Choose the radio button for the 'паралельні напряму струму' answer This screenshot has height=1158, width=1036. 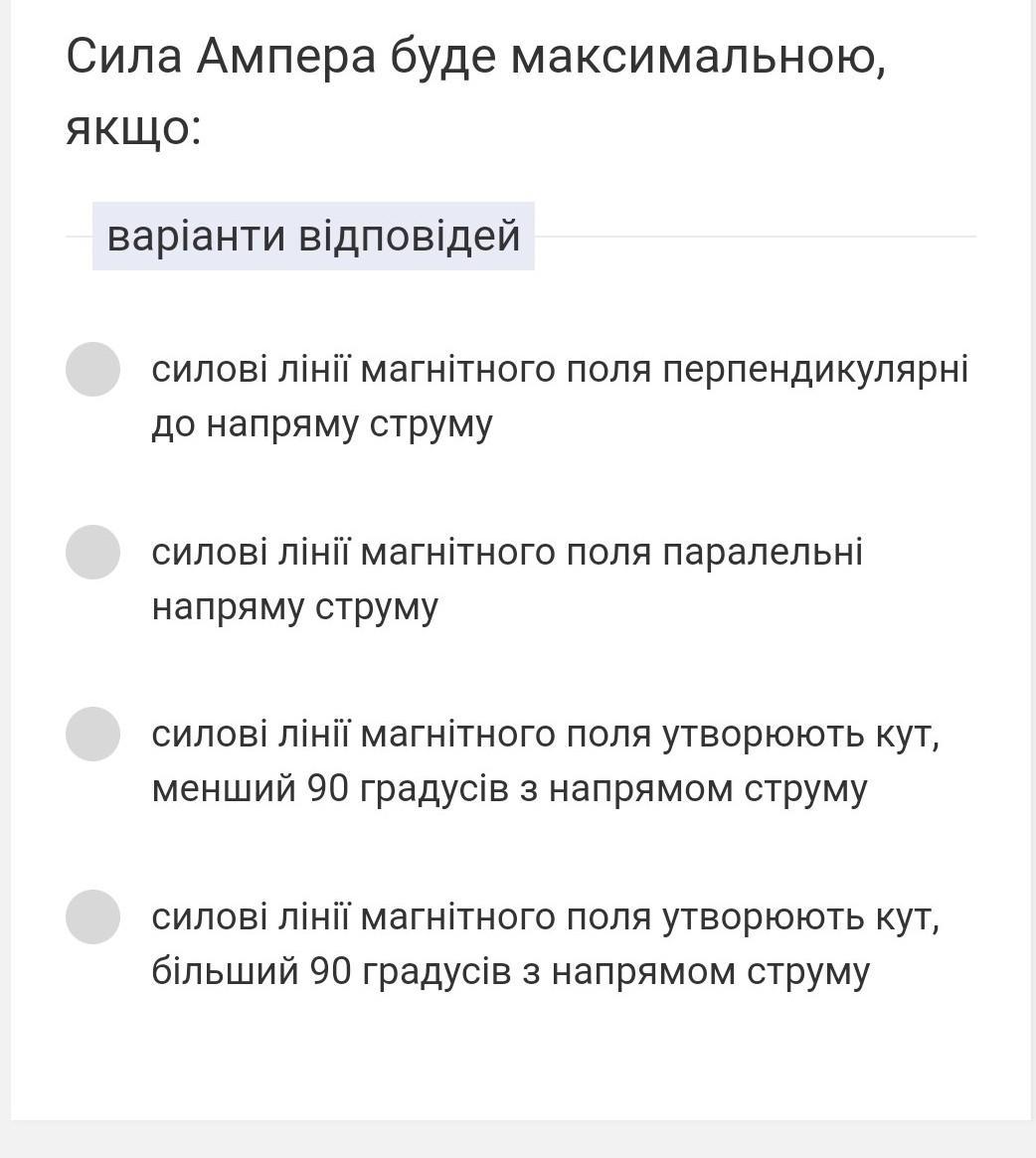(92, 552)
